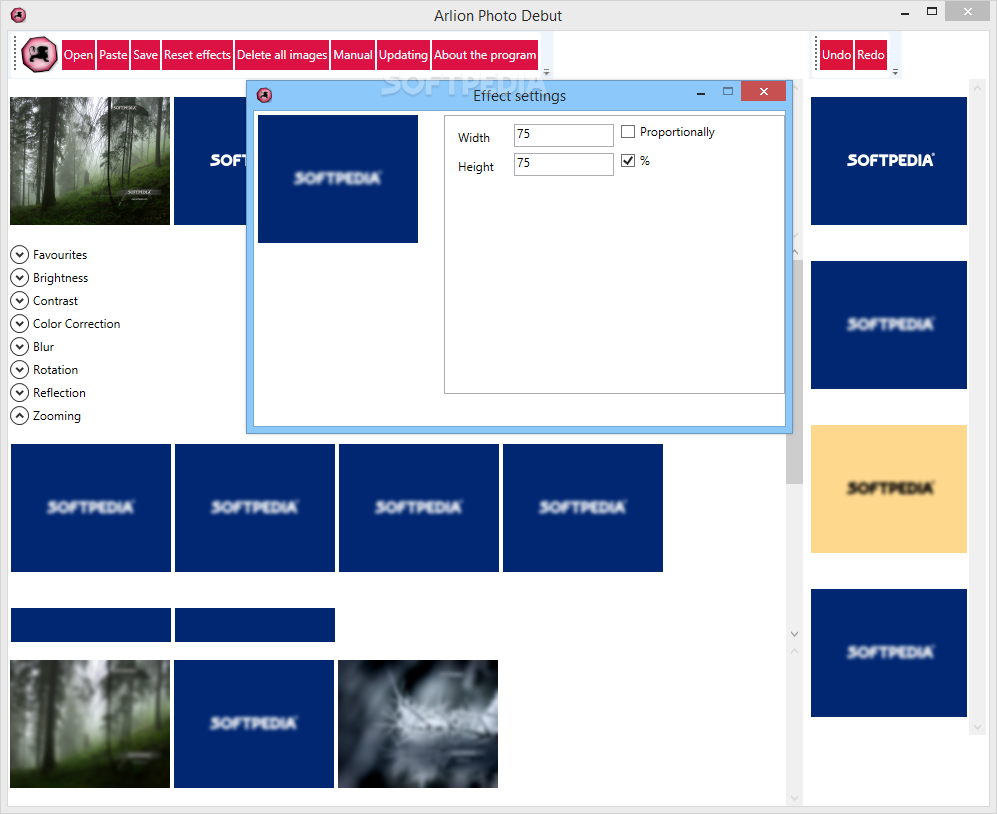Click the effects panel scroll-down arrow
997x814 pixels.
794,634
